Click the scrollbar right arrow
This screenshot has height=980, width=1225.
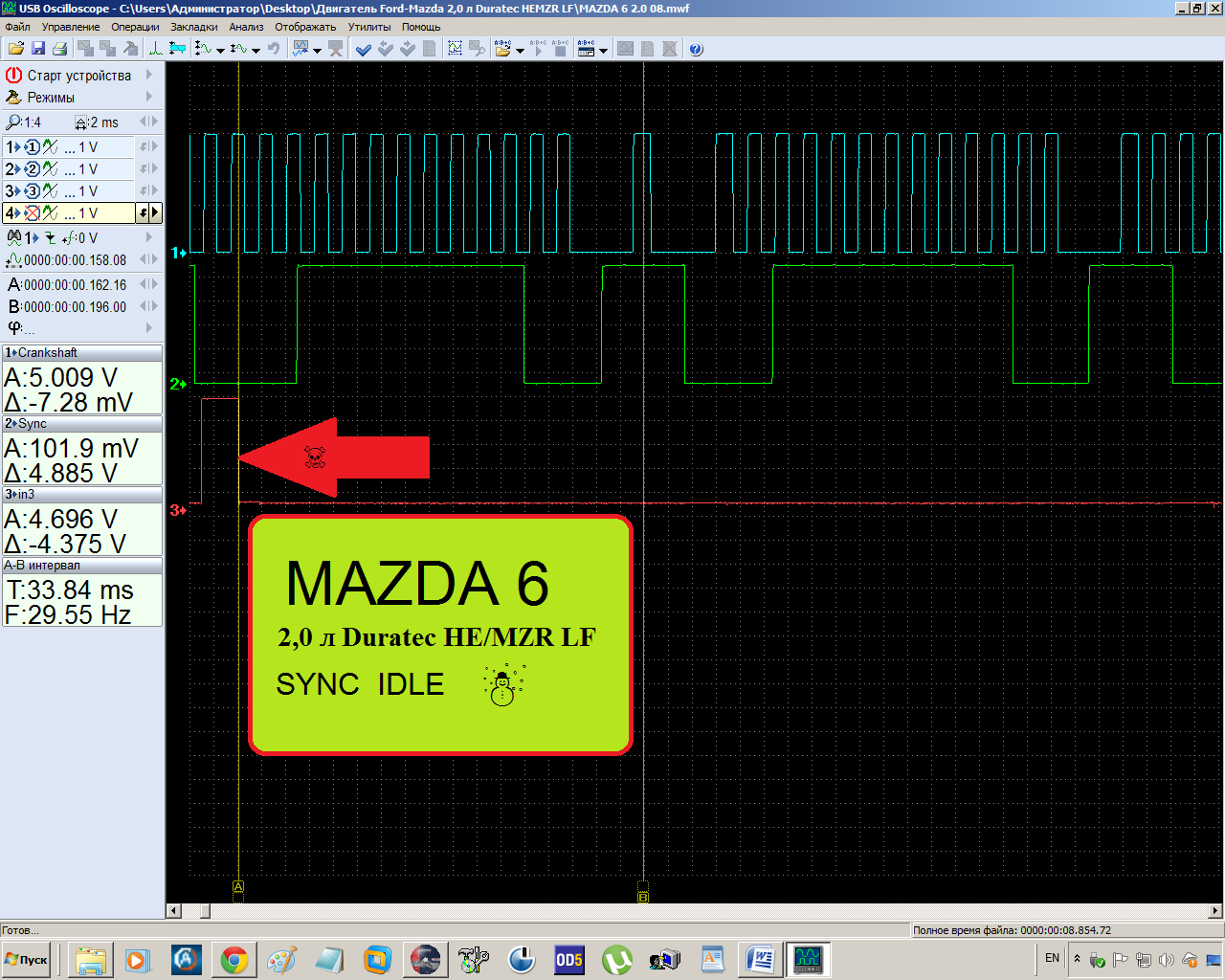point(1216,911)
